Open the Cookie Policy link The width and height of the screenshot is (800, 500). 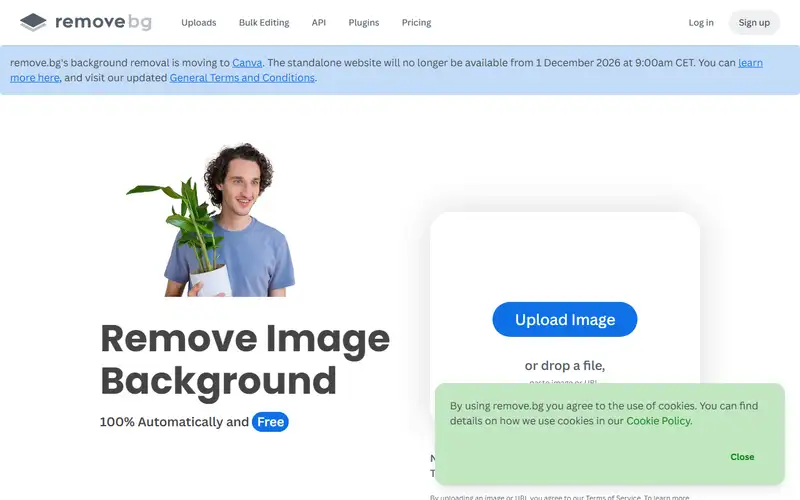coord(658,421)
